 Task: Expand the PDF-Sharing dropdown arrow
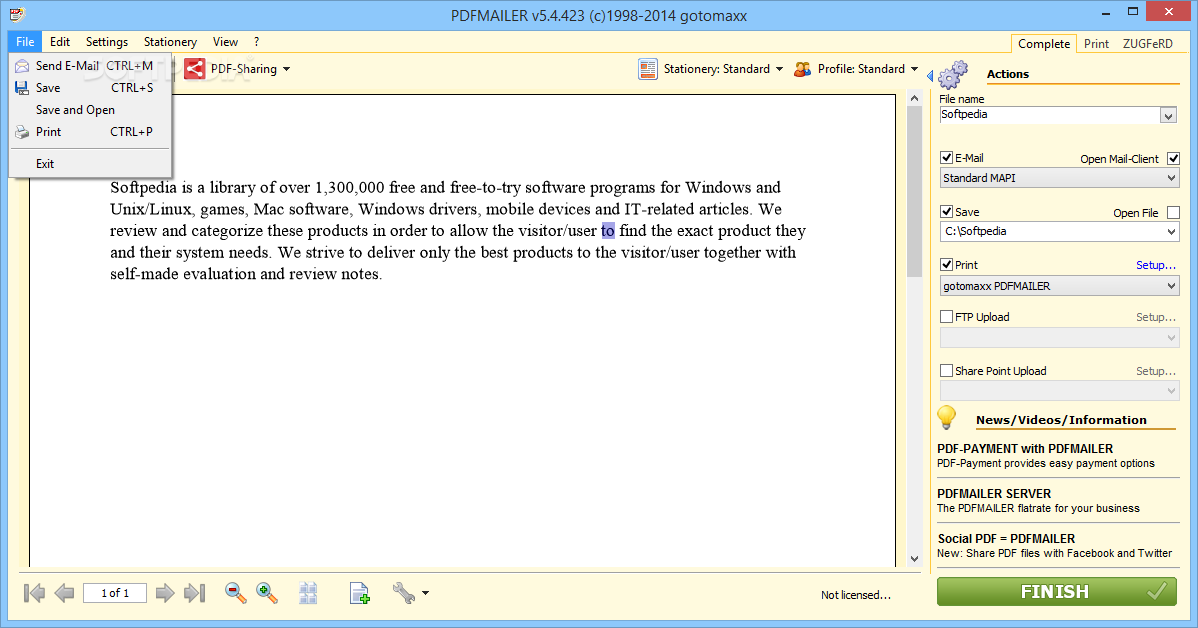point(287,69)
